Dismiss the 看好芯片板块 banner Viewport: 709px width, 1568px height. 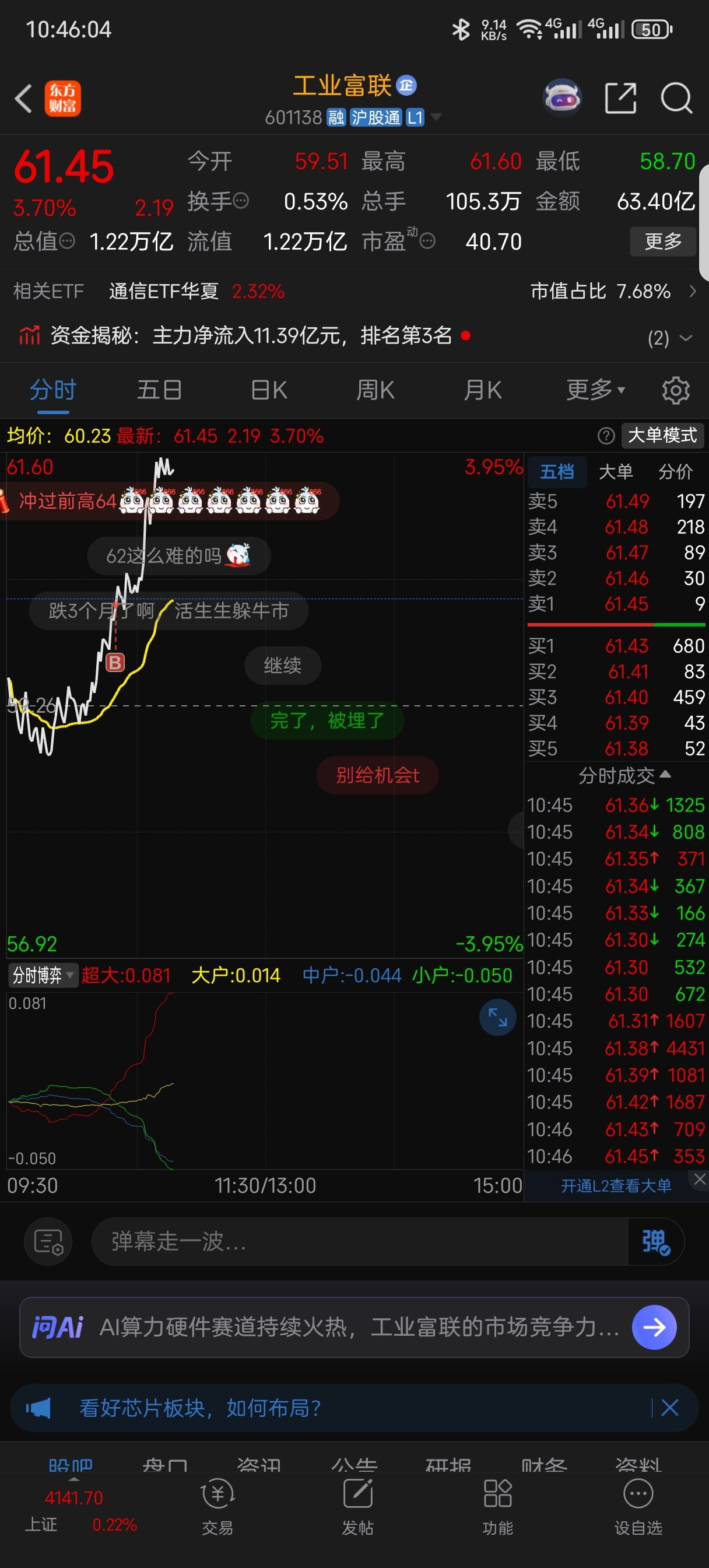669,1408
